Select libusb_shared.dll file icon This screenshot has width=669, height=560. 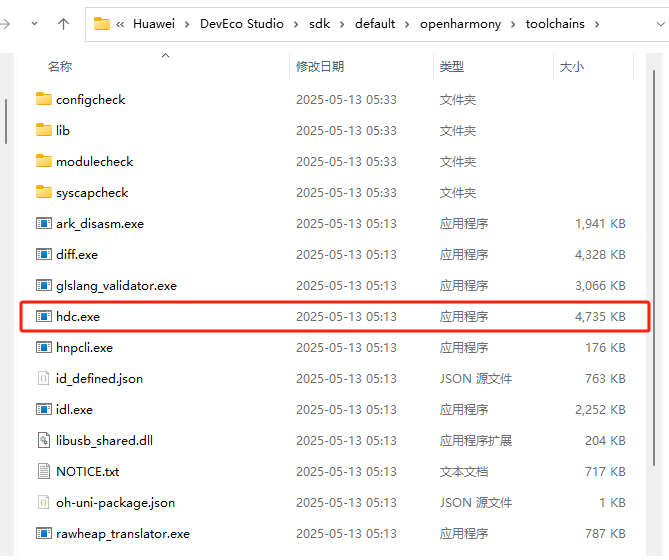[x=44, y=440]
